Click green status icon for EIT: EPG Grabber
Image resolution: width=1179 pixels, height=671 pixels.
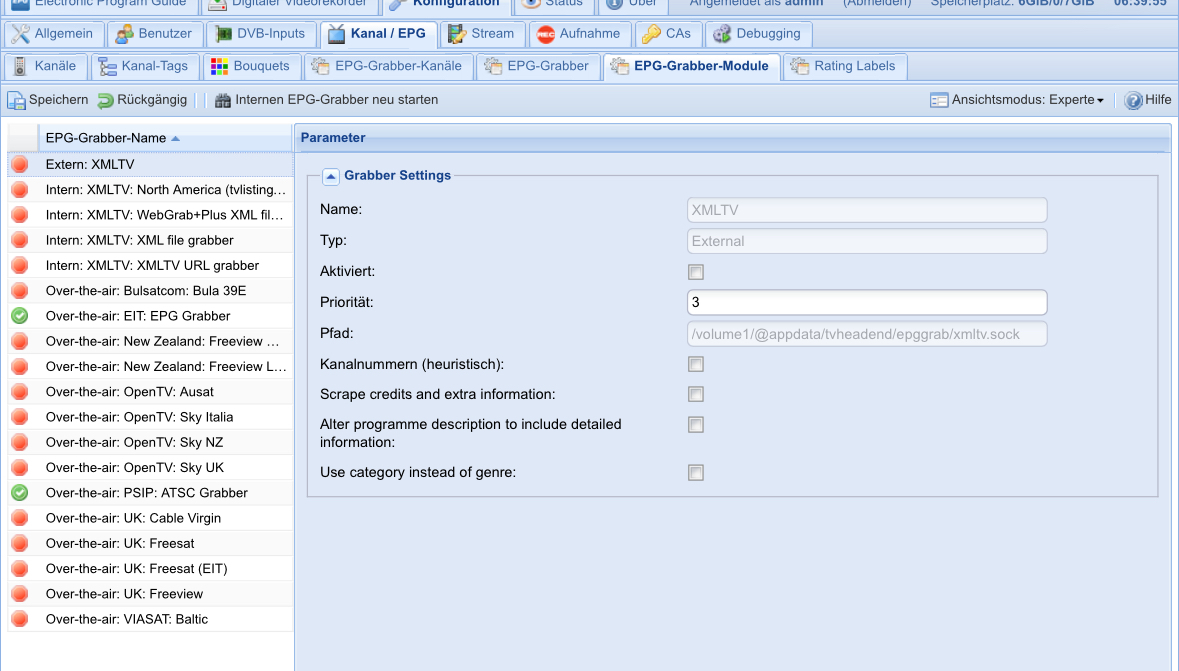(20, 316)
